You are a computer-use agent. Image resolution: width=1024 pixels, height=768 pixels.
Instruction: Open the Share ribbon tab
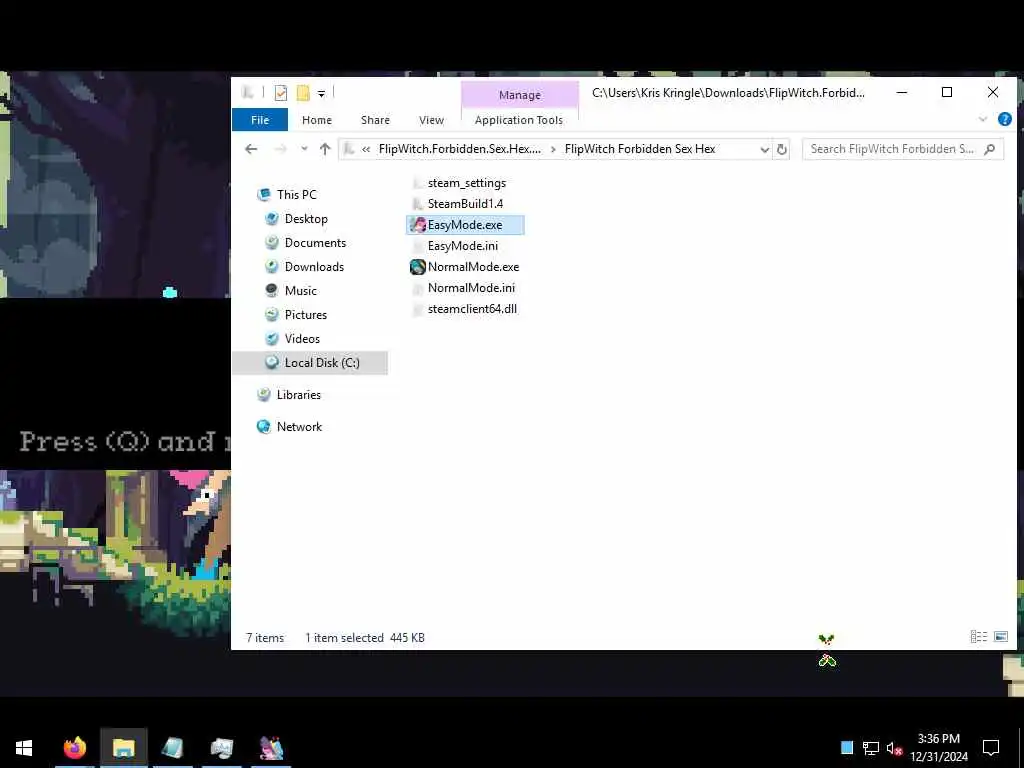(375, 120)
